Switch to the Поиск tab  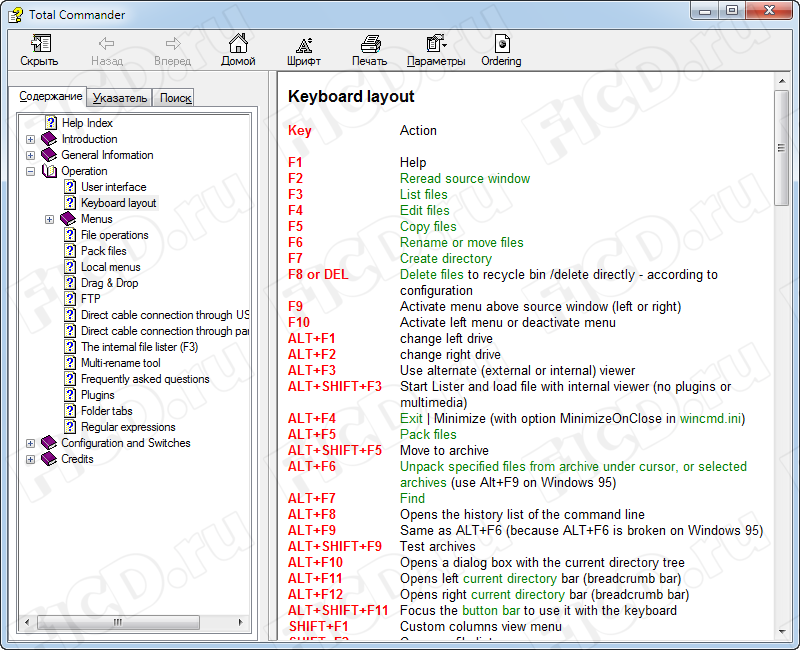(x=176, y=98)
